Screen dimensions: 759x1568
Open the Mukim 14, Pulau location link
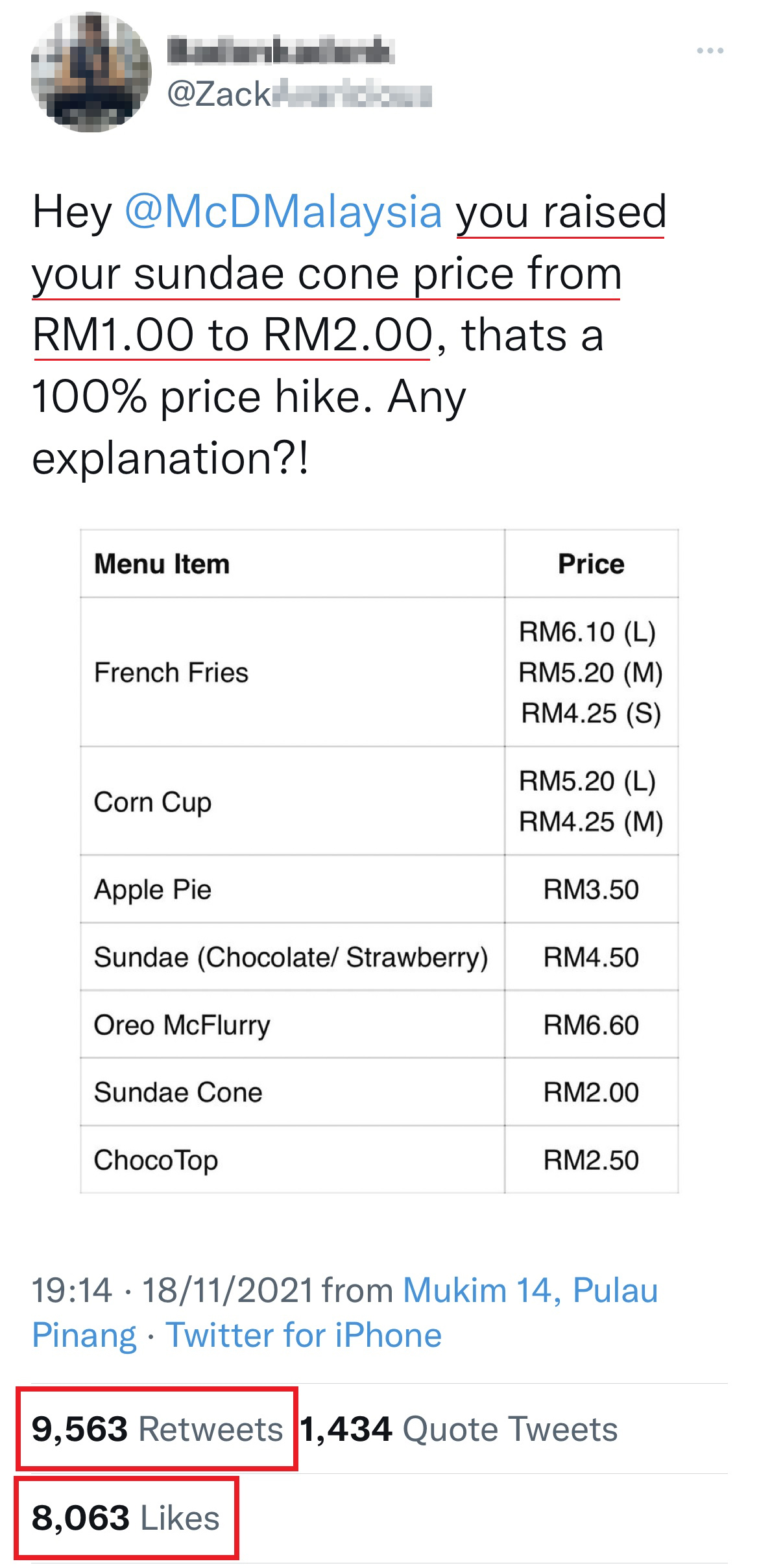click(530, 1290)
